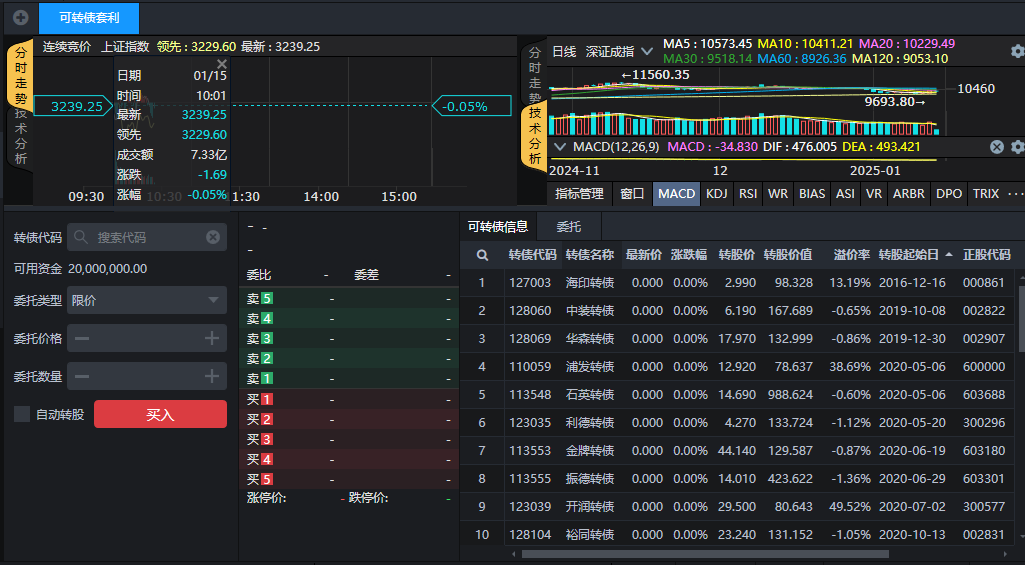Select right 分时走势 side tab
Viewport: 1025px width, 565px height.
pyautogui.click(x=535, y=73)
